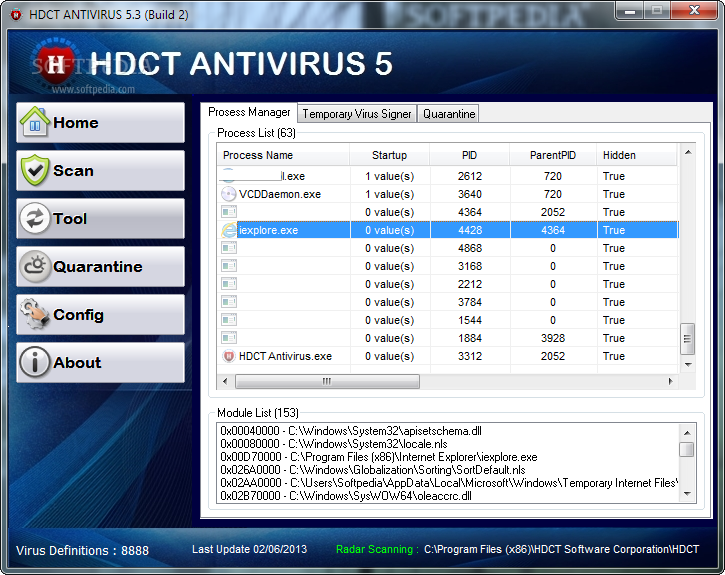Image resolution: width=725 pixels, height=575 pixels.
Task: Click the Quarantine sun-cloud icon
Action: 35,266
